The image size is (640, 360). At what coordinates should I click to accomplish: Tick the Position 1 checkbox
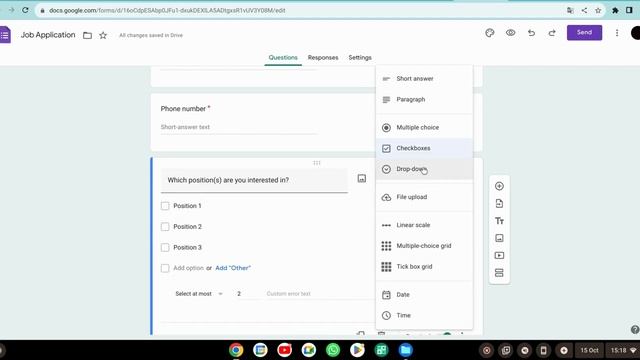pyautogui.click(x=165, y=206)
